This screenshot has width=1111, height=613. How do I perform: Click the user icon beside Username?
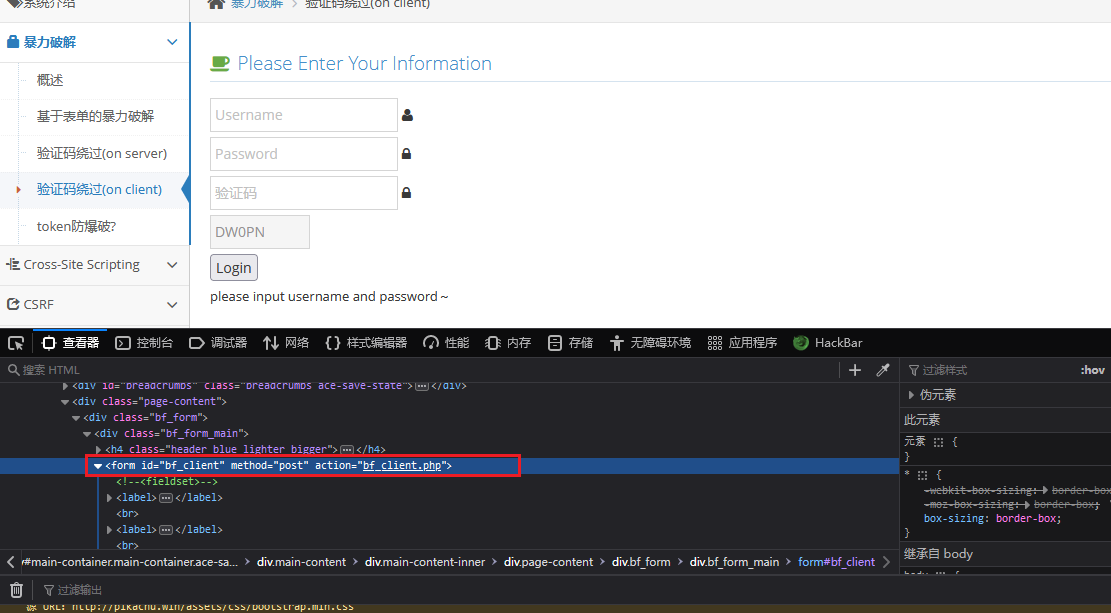407,115
